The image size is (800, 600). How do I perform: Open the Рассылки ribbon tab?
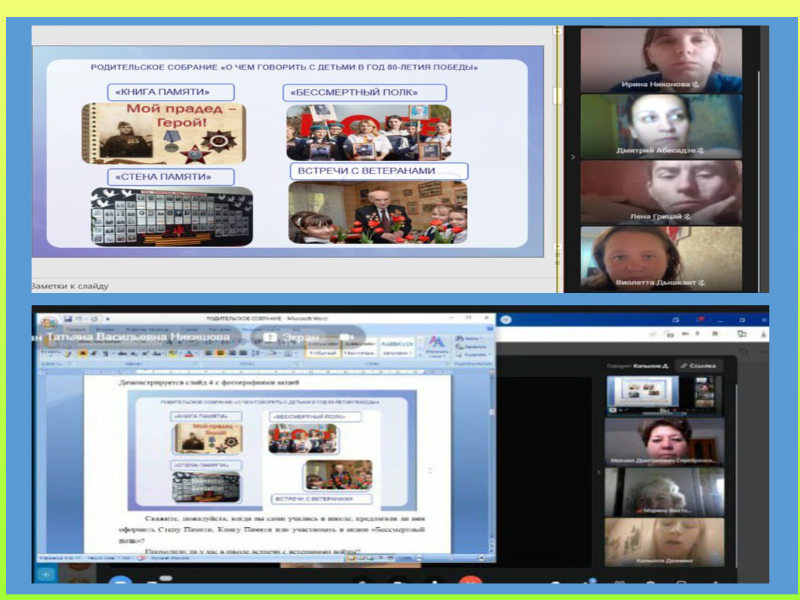click(221, 330)
